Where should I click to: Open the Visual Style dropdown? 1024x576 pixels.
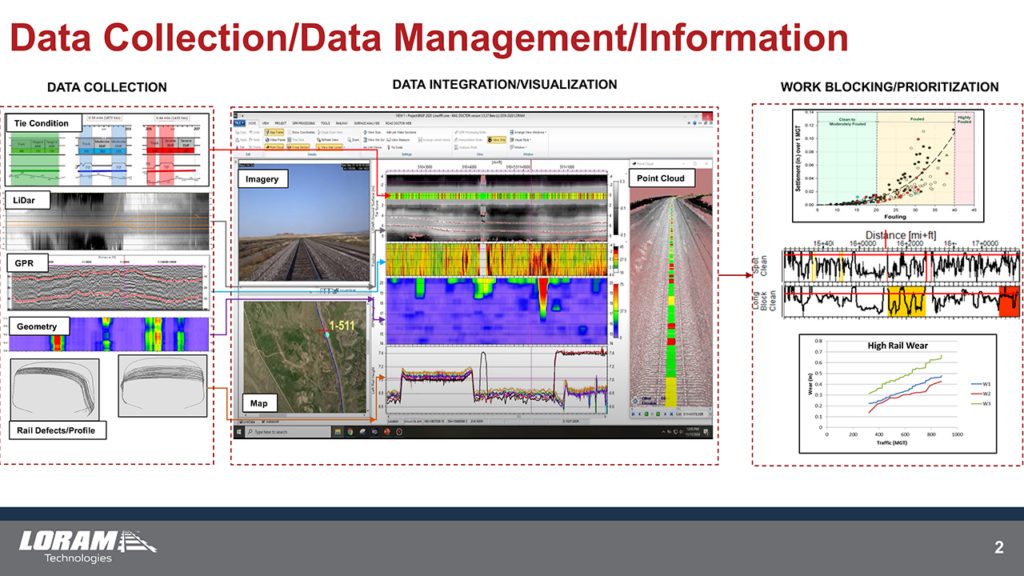[518, 139]
